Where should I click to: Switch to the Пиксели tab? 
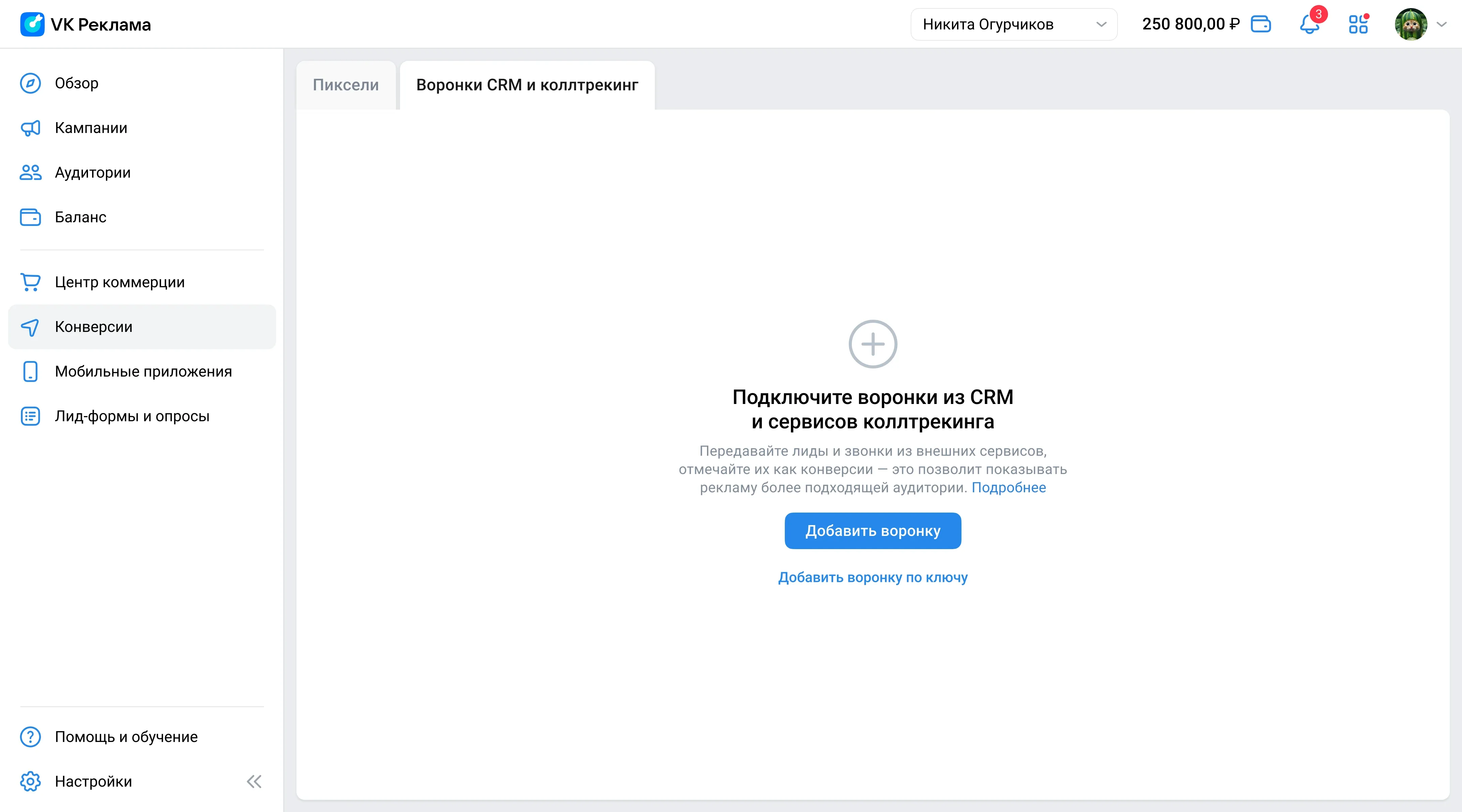[x=346, y=85]
